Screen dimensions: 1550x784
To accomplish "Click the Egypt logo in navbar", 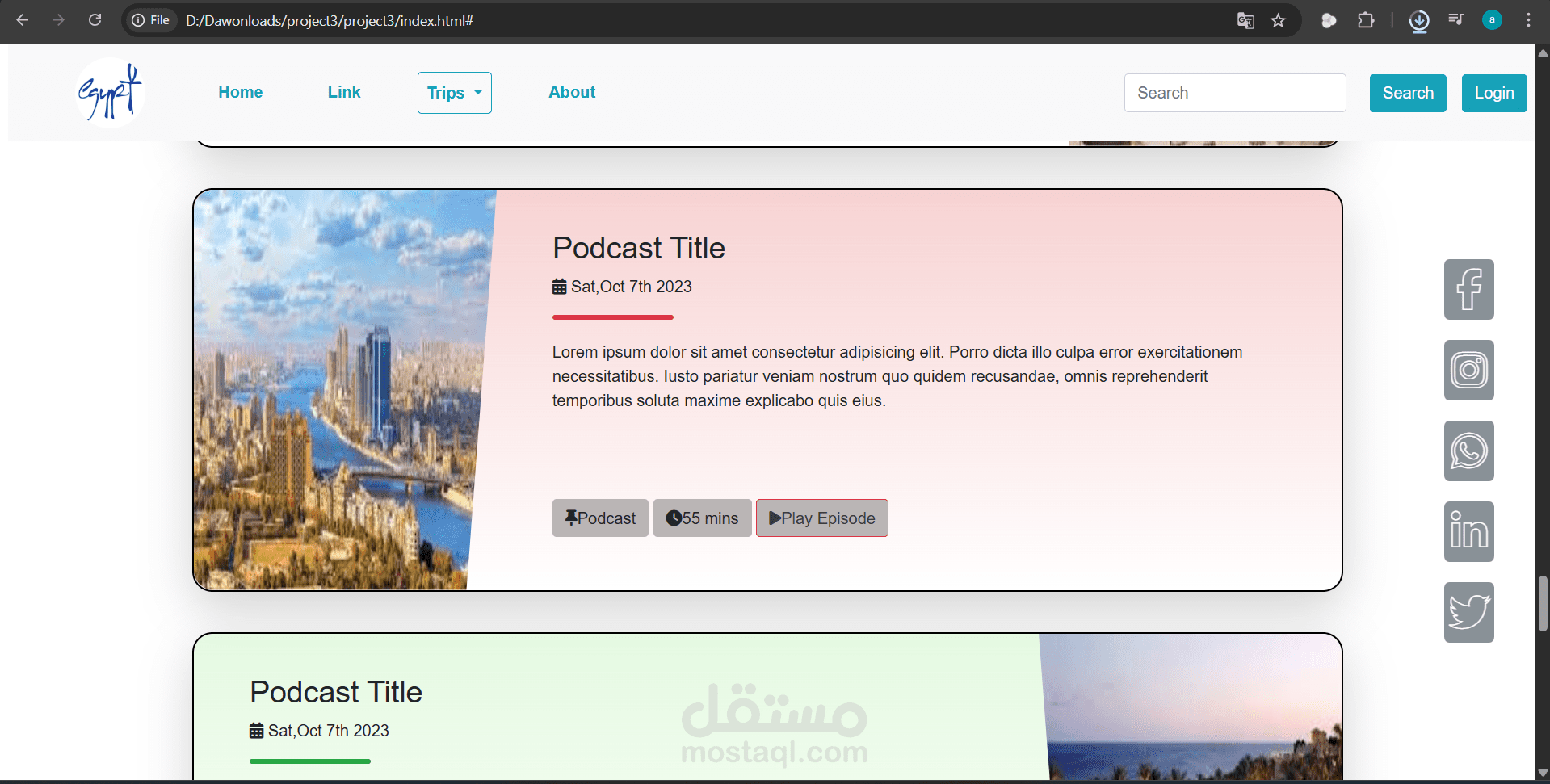I will (x=110, y=93).
